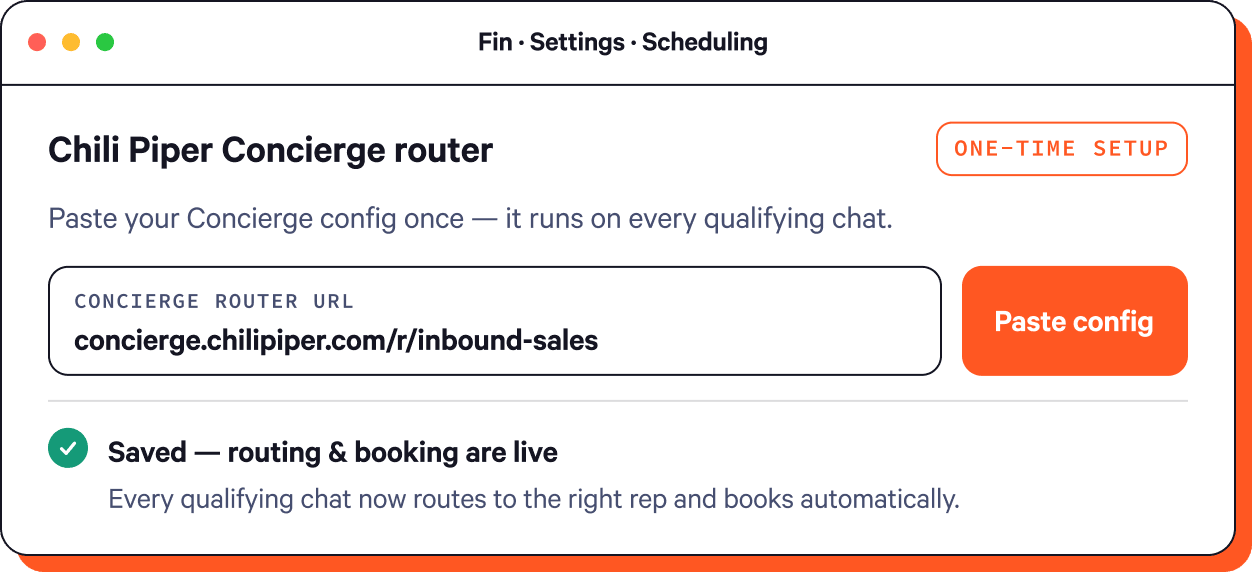Focus the Concierge router URL input field

495,321
